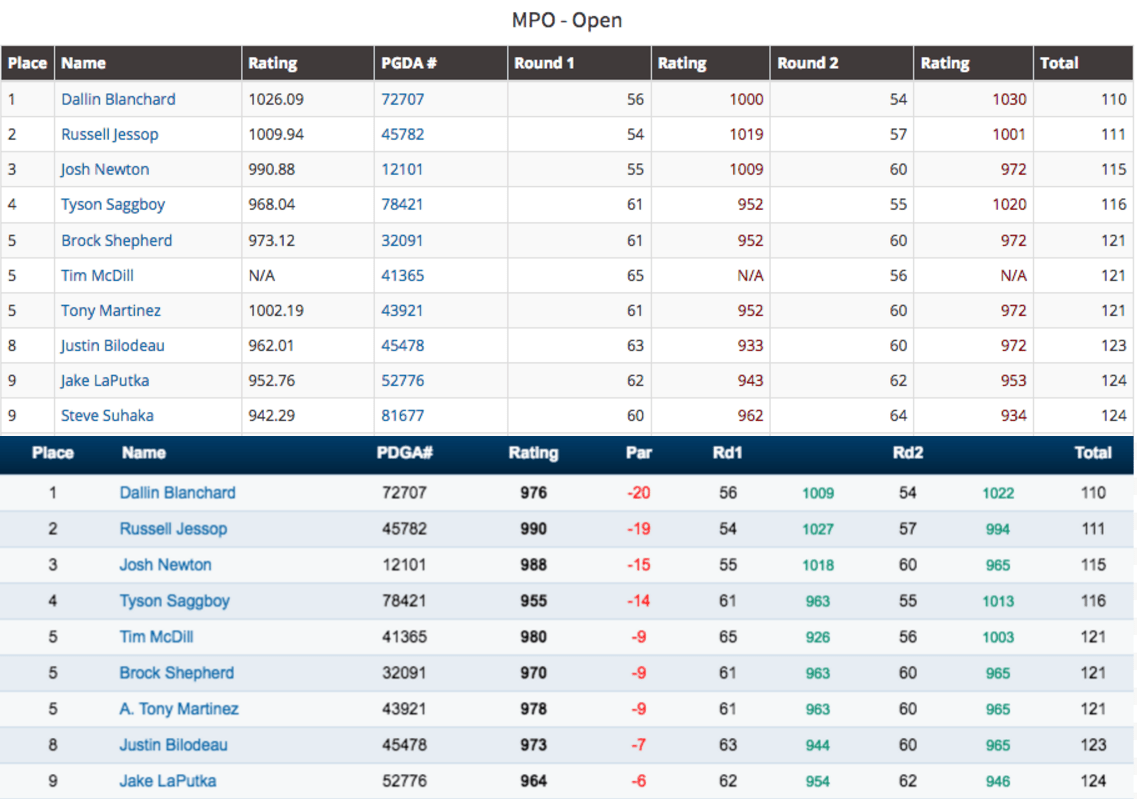Click the Round 1 column header
The image size is (1137, 799).
click(x=544, y=63)
